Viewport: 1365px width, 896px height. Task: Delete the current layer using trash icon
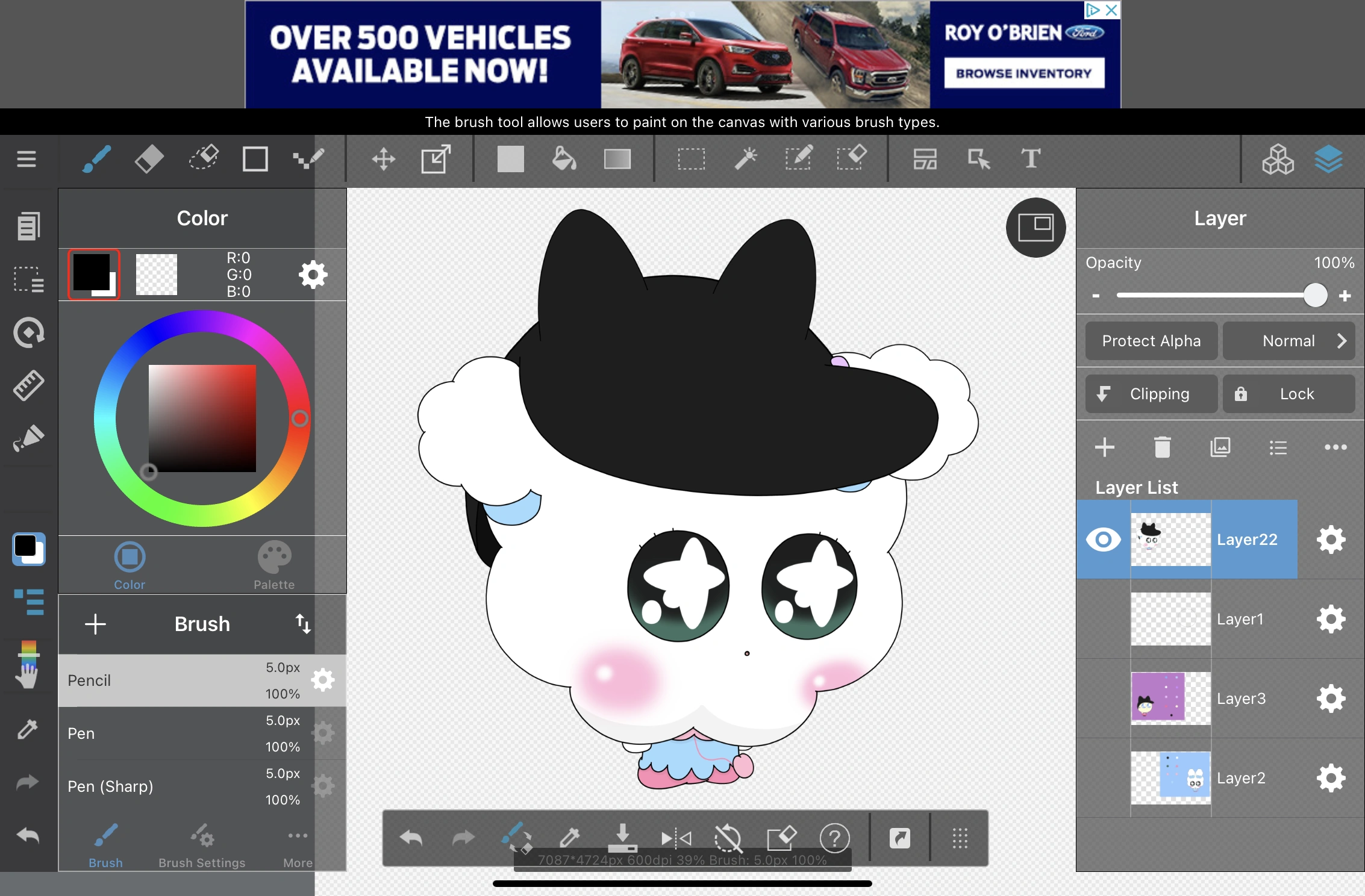(x=1162, y=447)
